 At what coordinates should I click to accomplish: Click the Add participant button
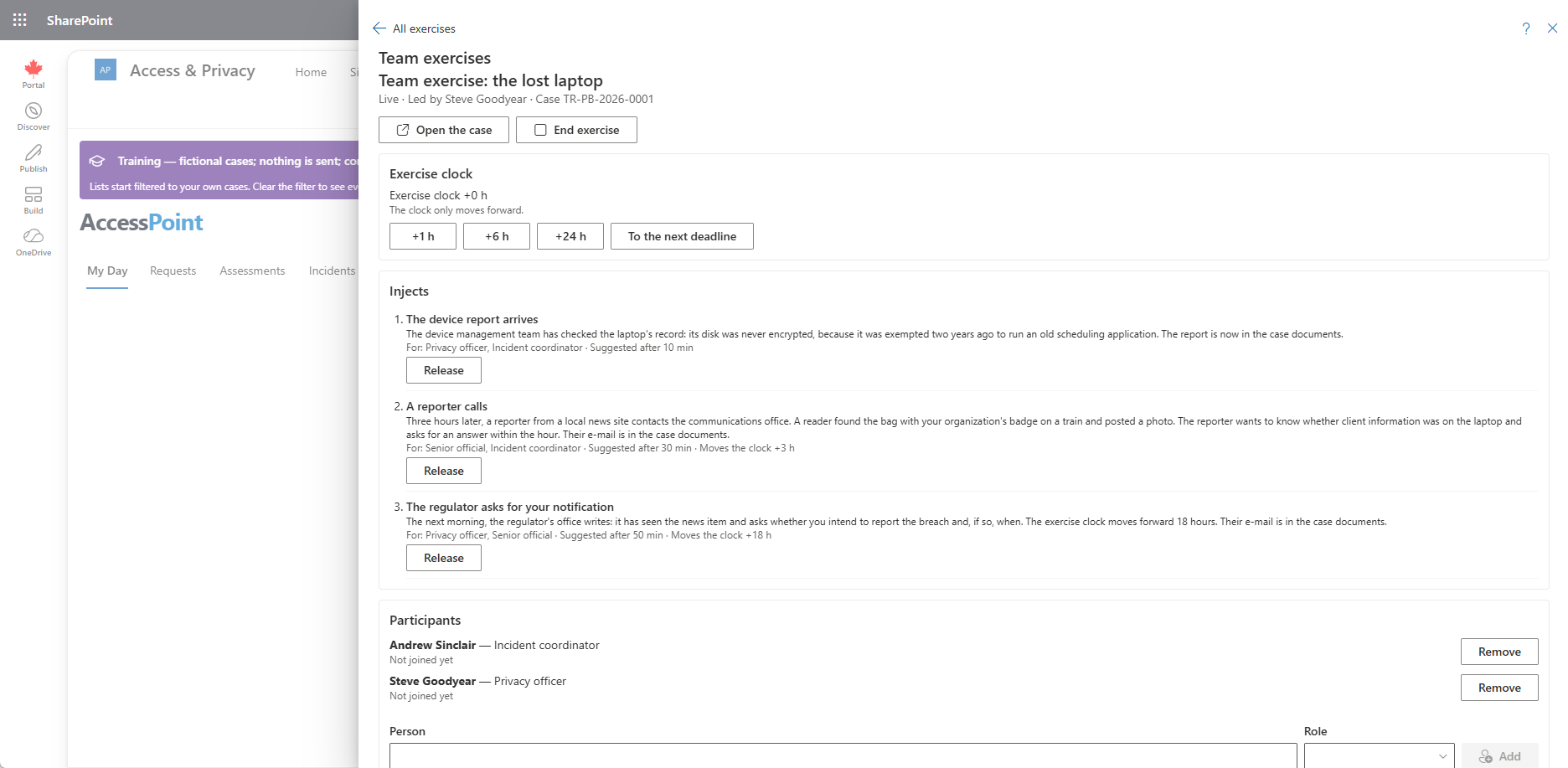[x=1500, y=755]
